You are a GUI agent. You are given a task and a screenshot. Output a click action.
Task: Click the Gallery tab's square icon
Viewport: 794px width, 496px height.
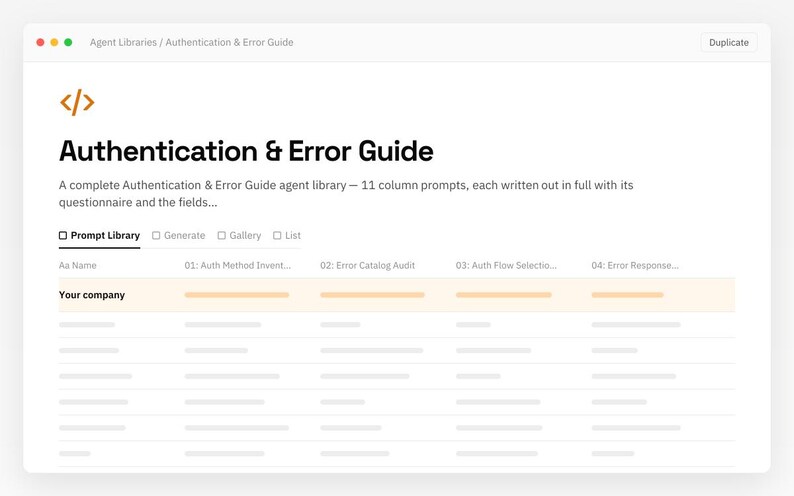click(221, 235)
